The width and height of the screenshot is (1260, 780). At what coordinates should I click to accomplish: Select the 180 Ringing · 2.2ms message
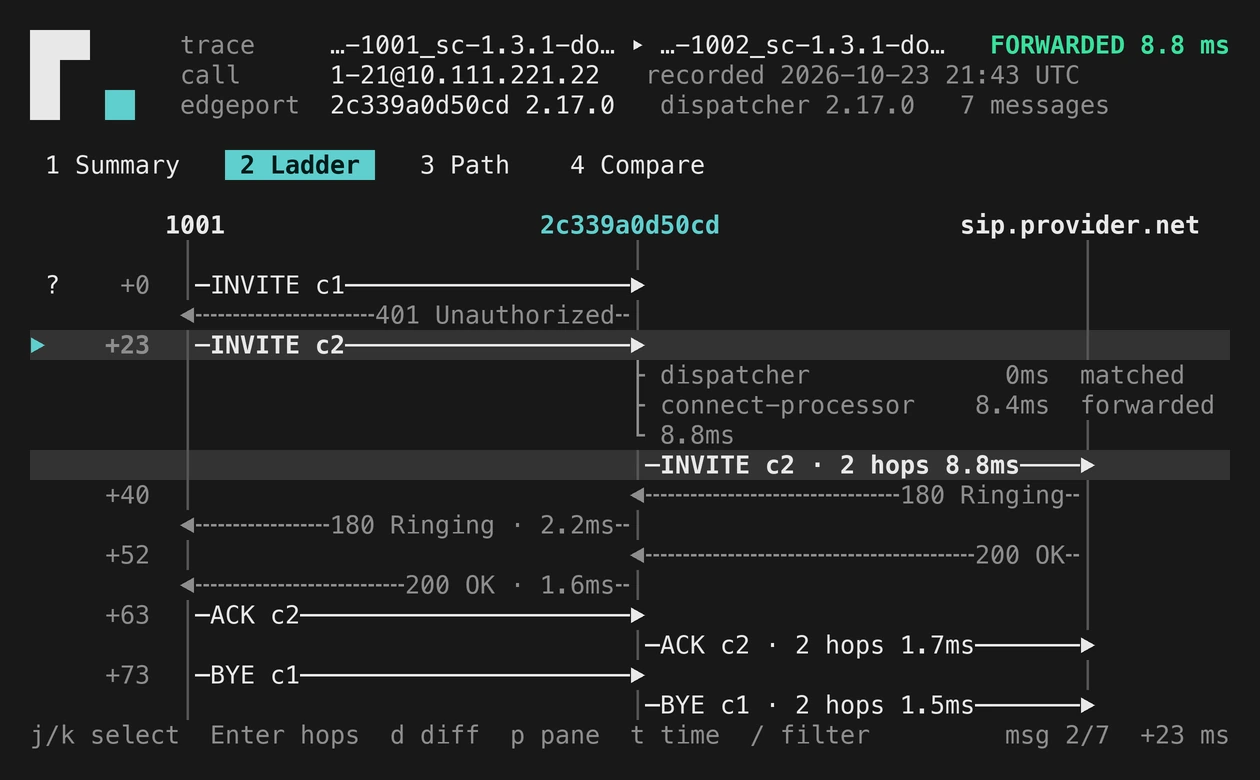pyautogui.click(x=405, y=525)
